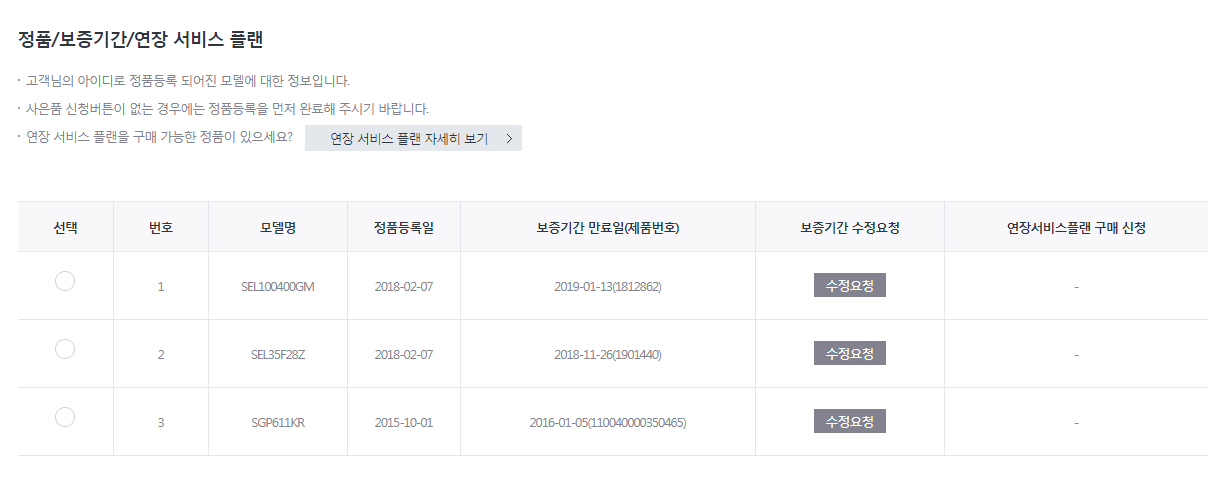The width and height of the screenshot is (1228, 496).
Task: Click the 정품등록일 column header
Action: coord(404,227)
